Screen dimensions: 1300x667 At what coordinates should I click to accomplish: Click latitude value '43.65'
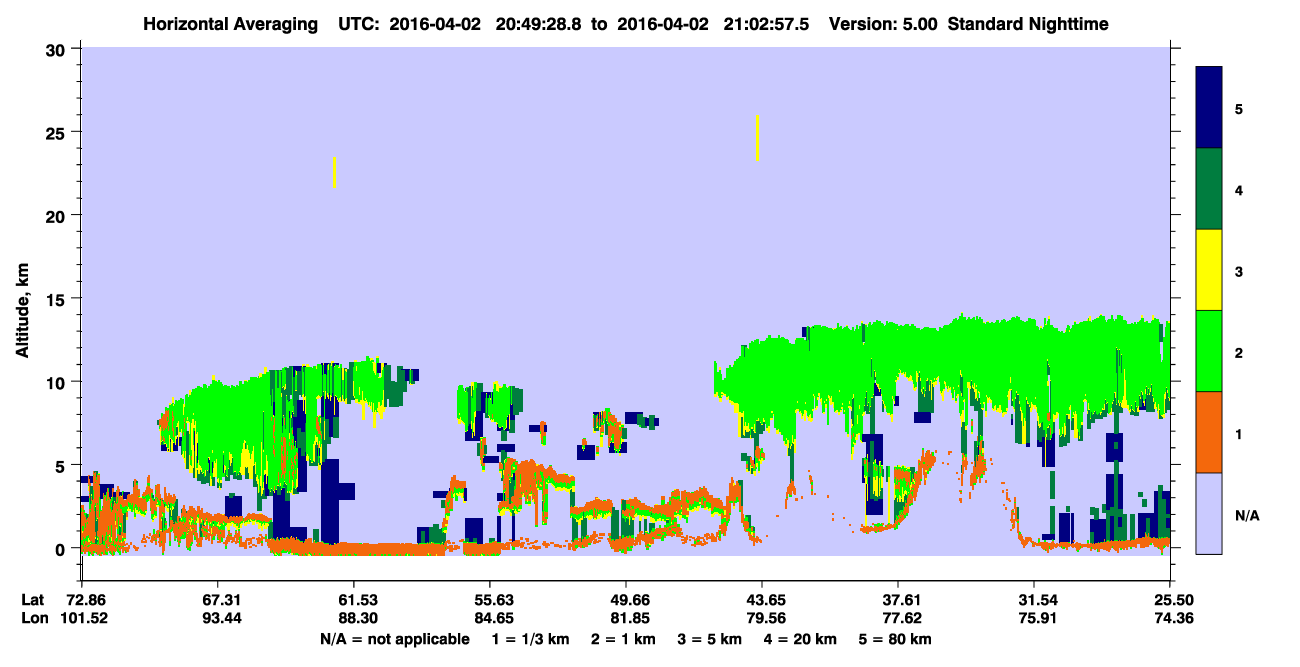click(762, 600)
